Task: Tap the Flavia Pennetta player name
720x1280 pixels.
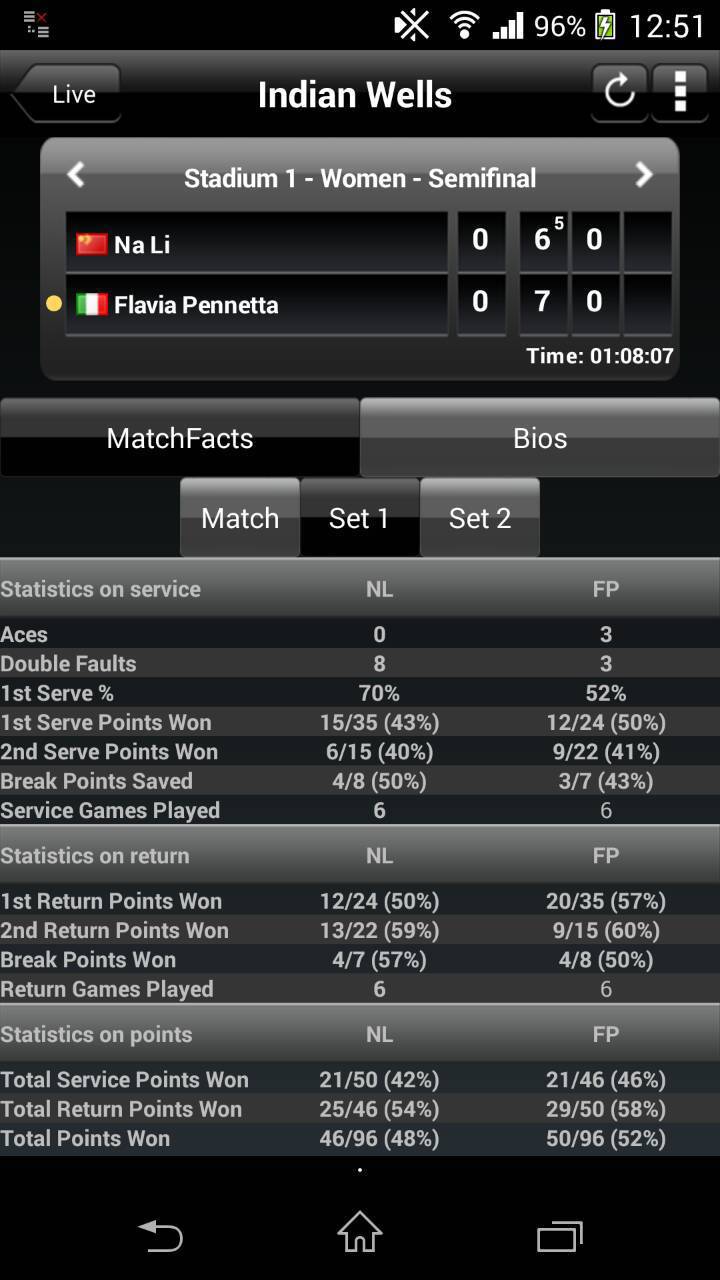Action: 196,305
